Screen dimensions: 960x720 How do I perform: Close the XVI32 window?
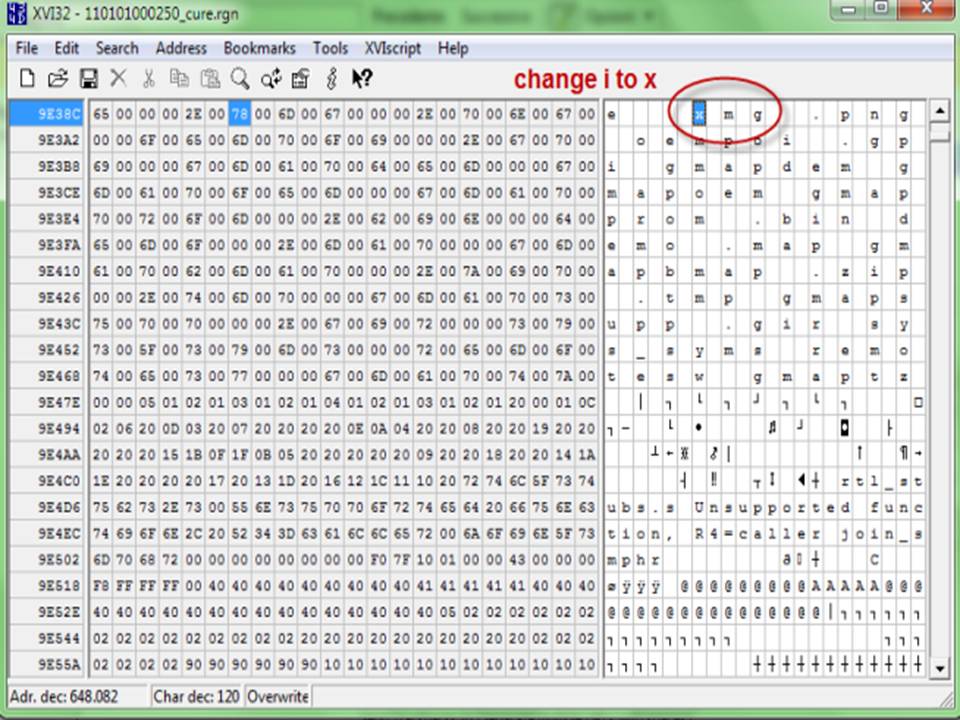[x=928, y=8]
